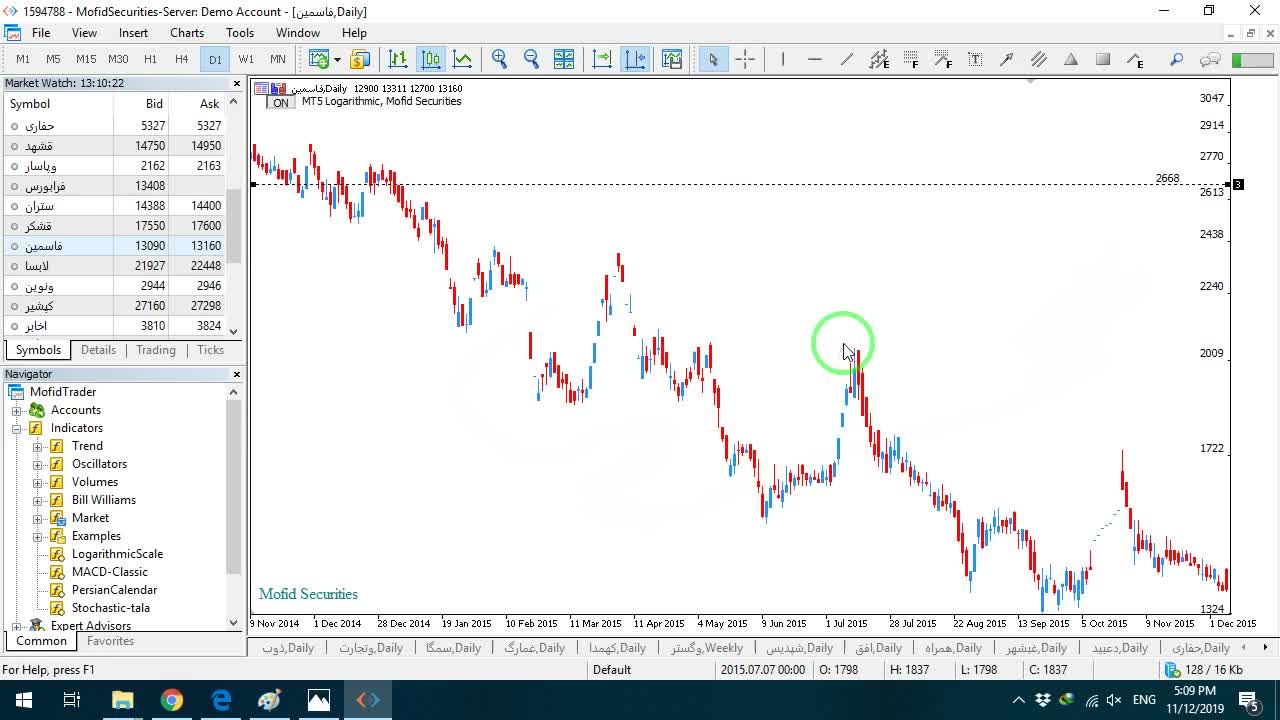1280x720 pixels.
Task: Open the Tools menu
Action: point(240,33)
